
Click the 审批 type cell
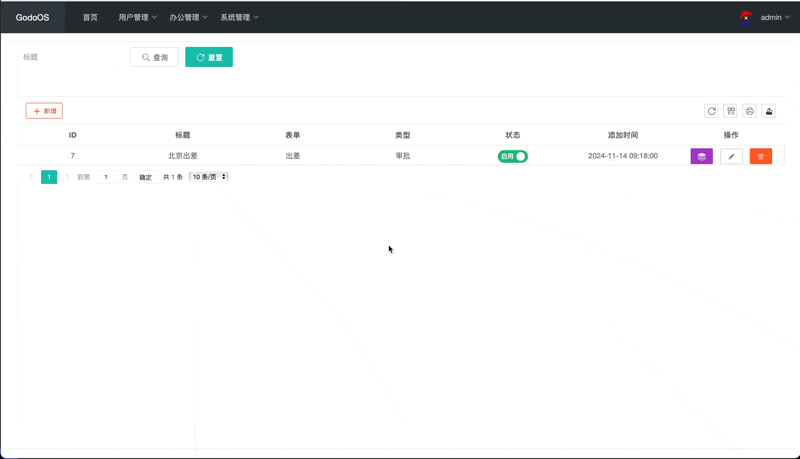[x=403, y=156]
